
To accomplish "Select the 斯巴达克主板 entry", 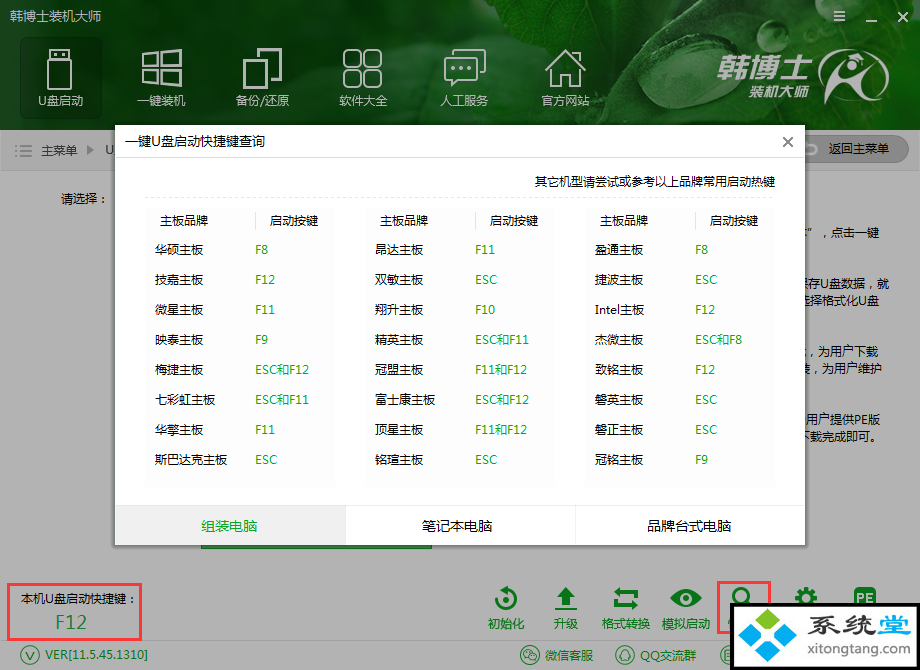I will pos(191,459).
